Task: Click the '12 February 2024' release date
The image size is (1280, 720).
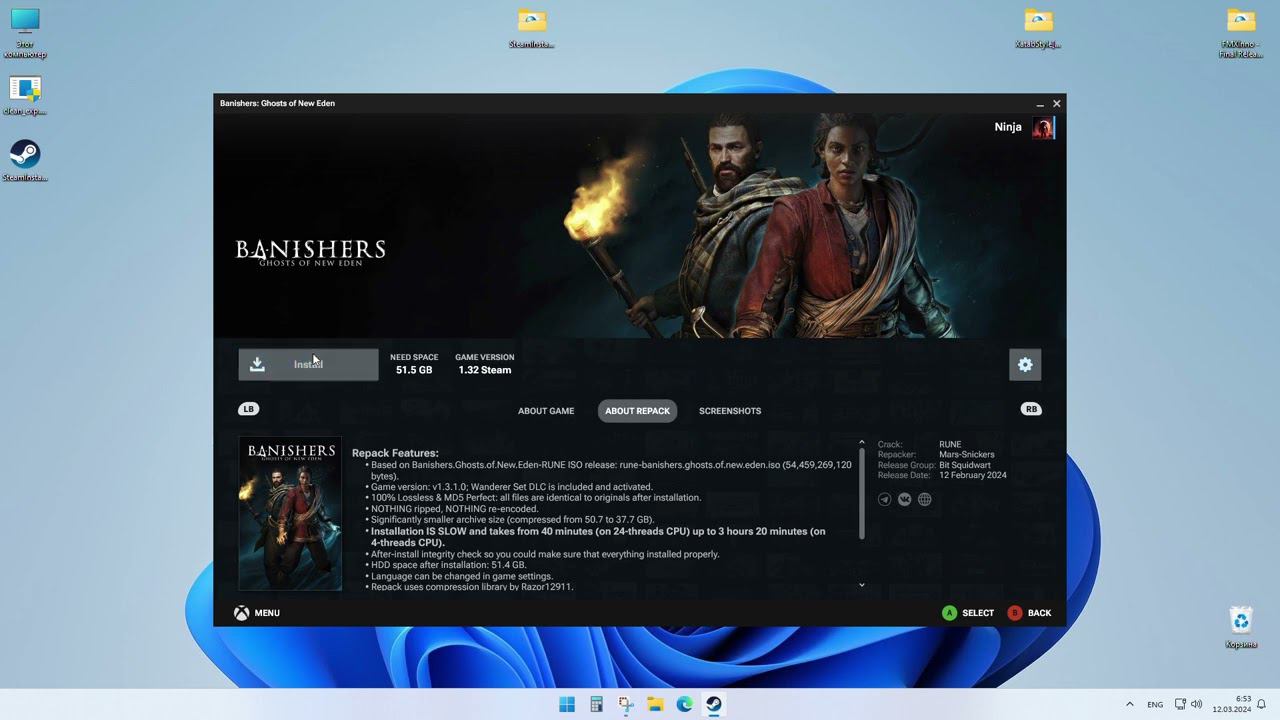Action: pyautogui.click(x=973, y=475)
